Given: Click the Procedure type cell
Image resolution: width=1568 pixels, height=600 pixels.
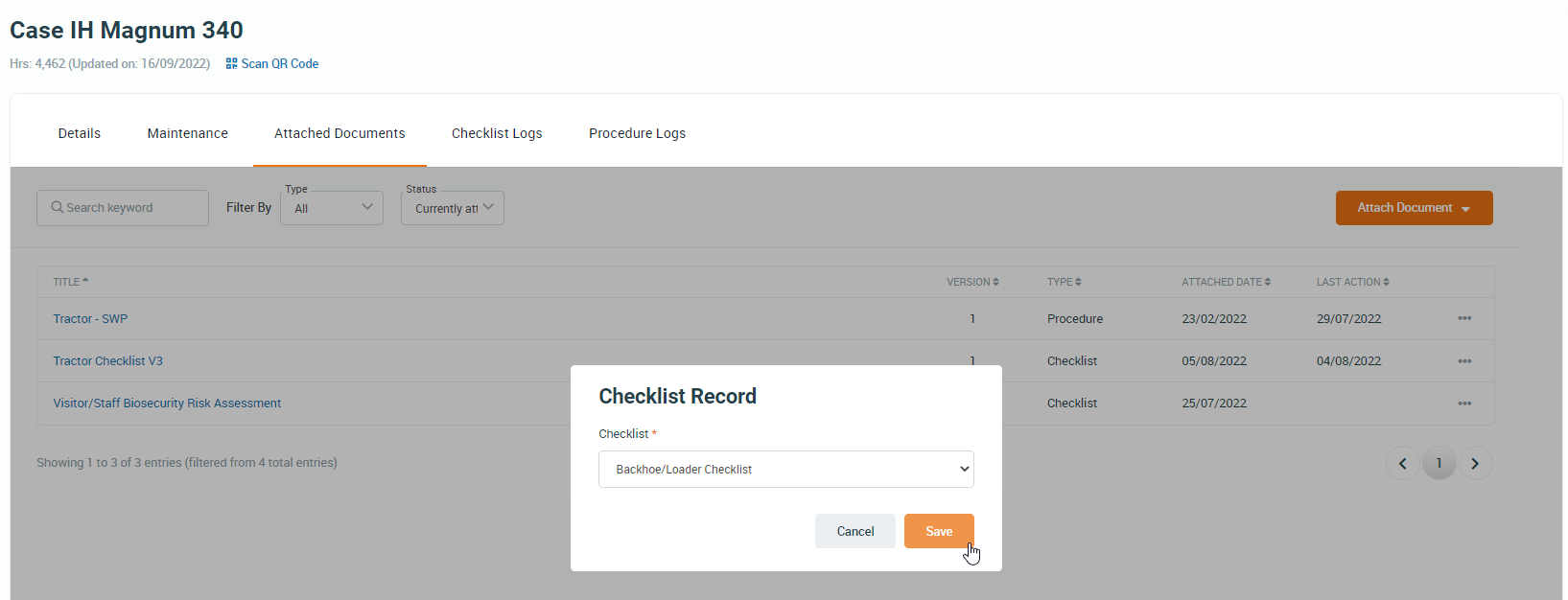Looking at the screenshot, I should click(x=1075, y=319).
